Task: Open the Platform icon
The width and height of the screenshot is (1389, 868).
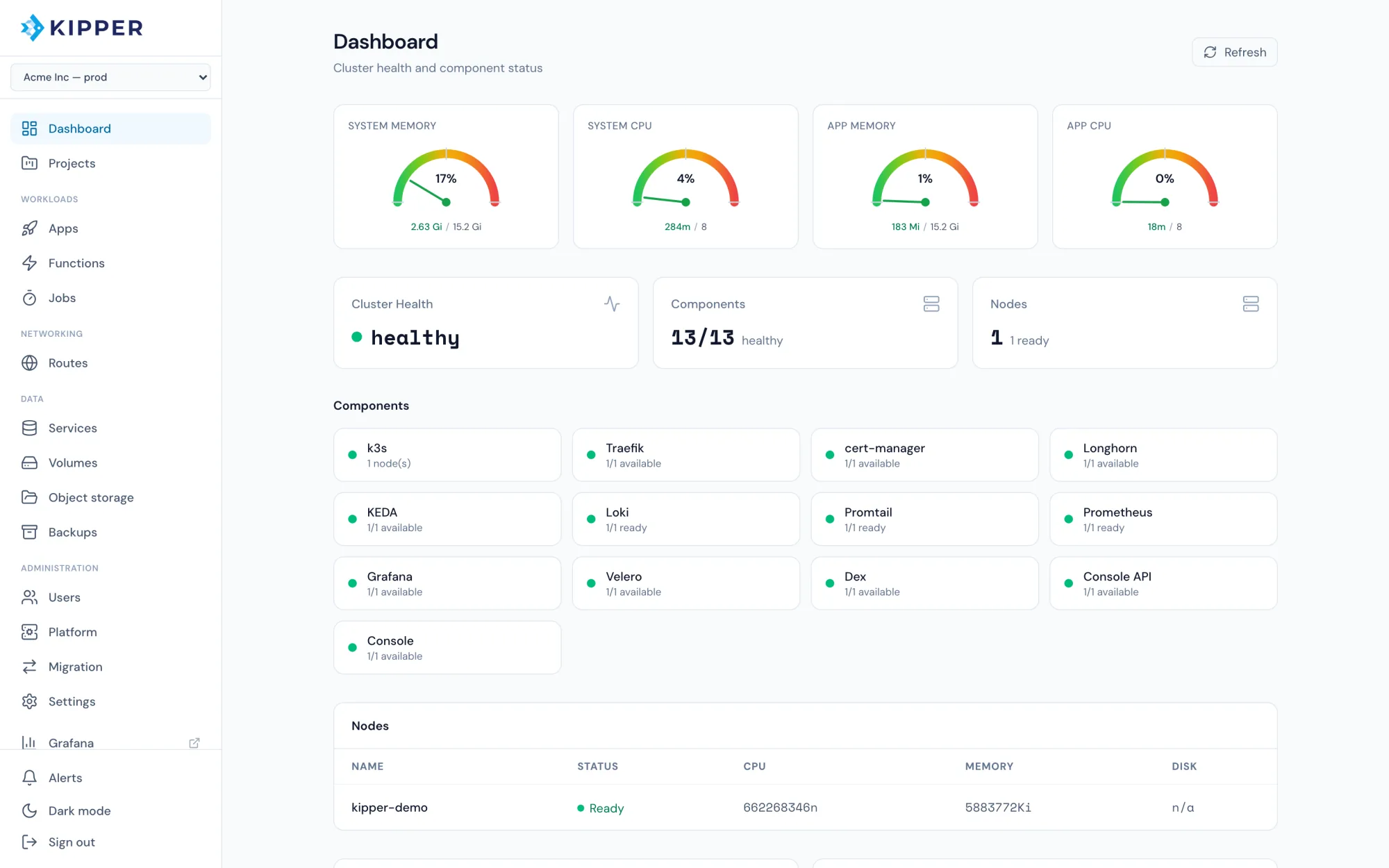Action: coord(29,632)
